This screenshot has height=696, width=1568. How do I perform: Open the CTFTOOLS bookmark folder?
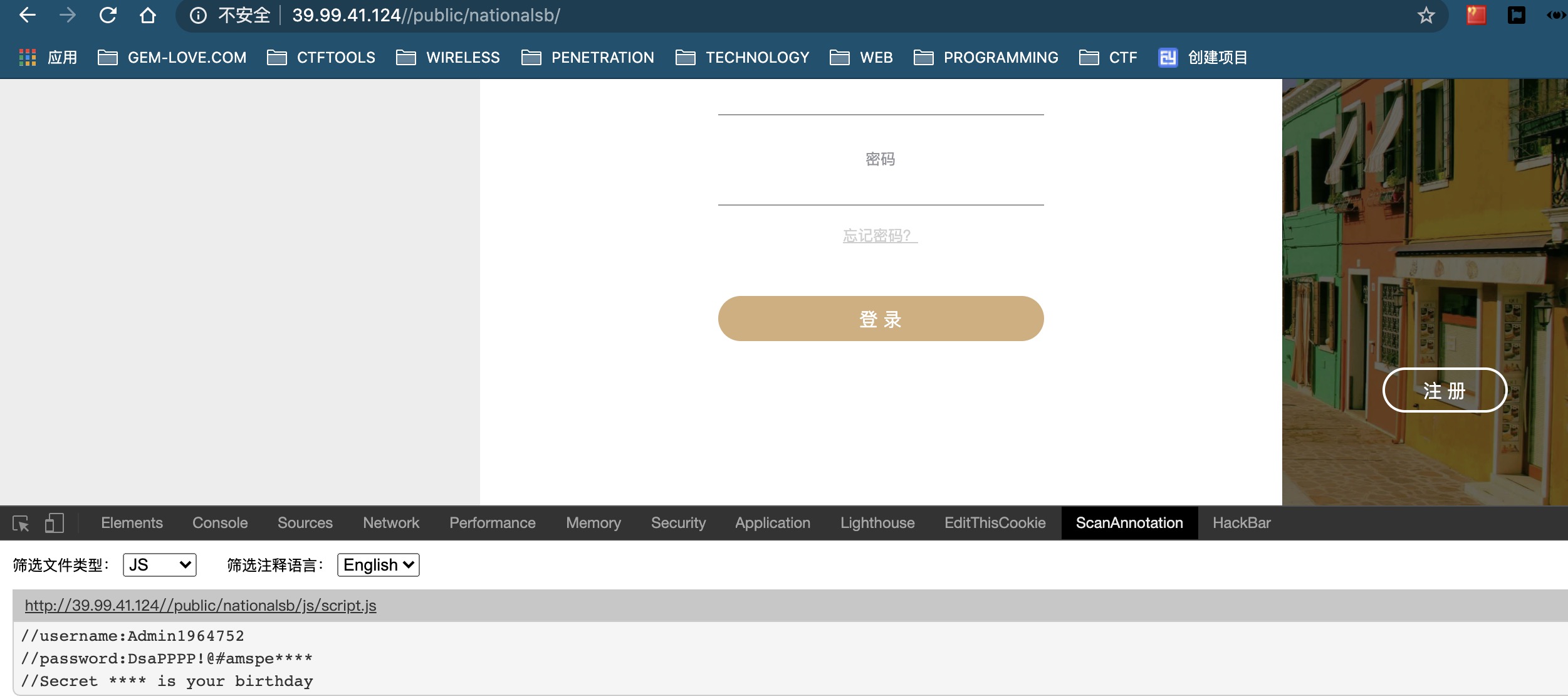[x=321, y=58]
